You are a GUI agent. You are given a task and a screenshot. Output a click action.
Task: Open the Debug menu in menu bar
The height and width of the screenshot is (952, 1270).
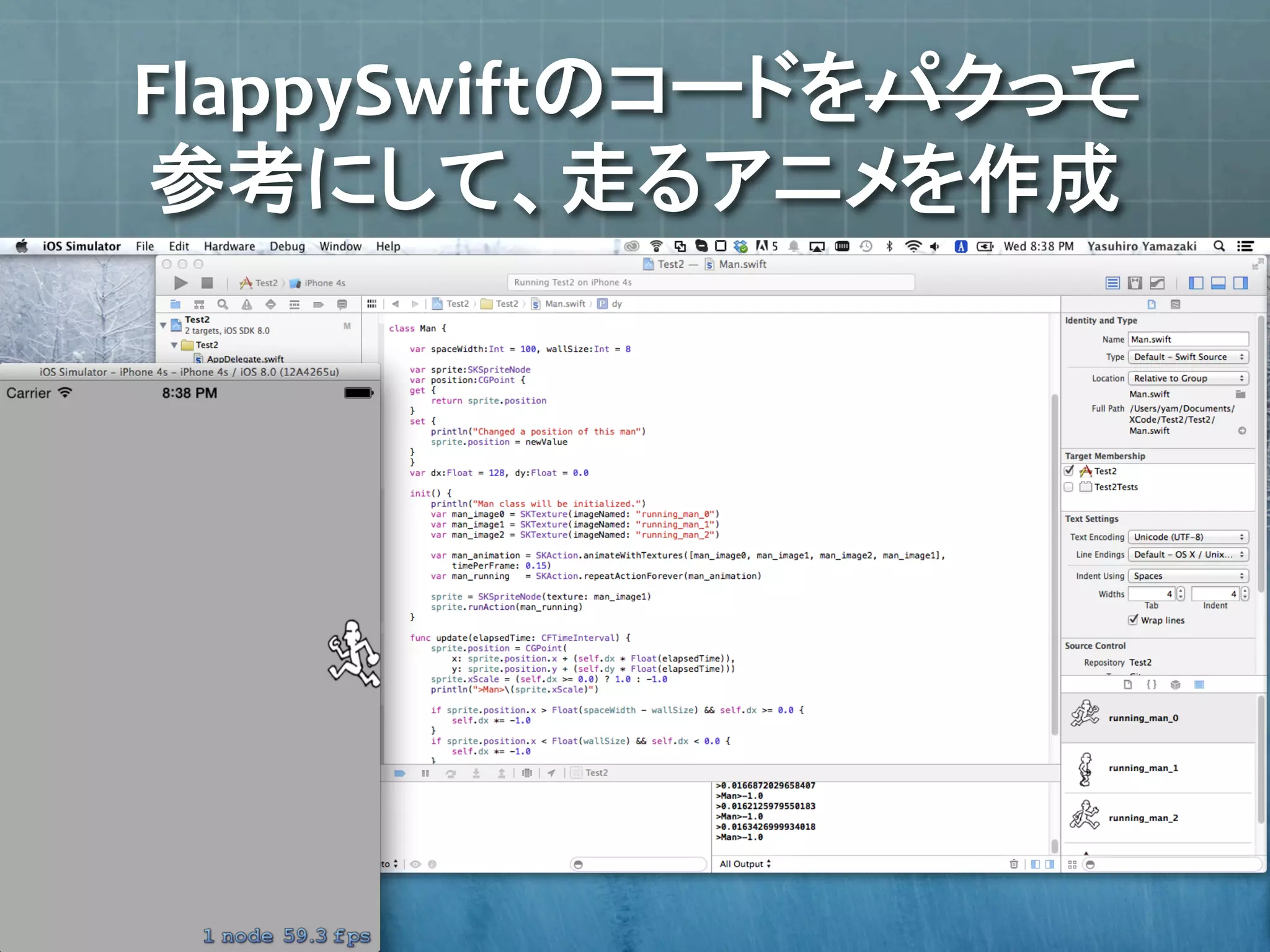[x=287, y=246]
